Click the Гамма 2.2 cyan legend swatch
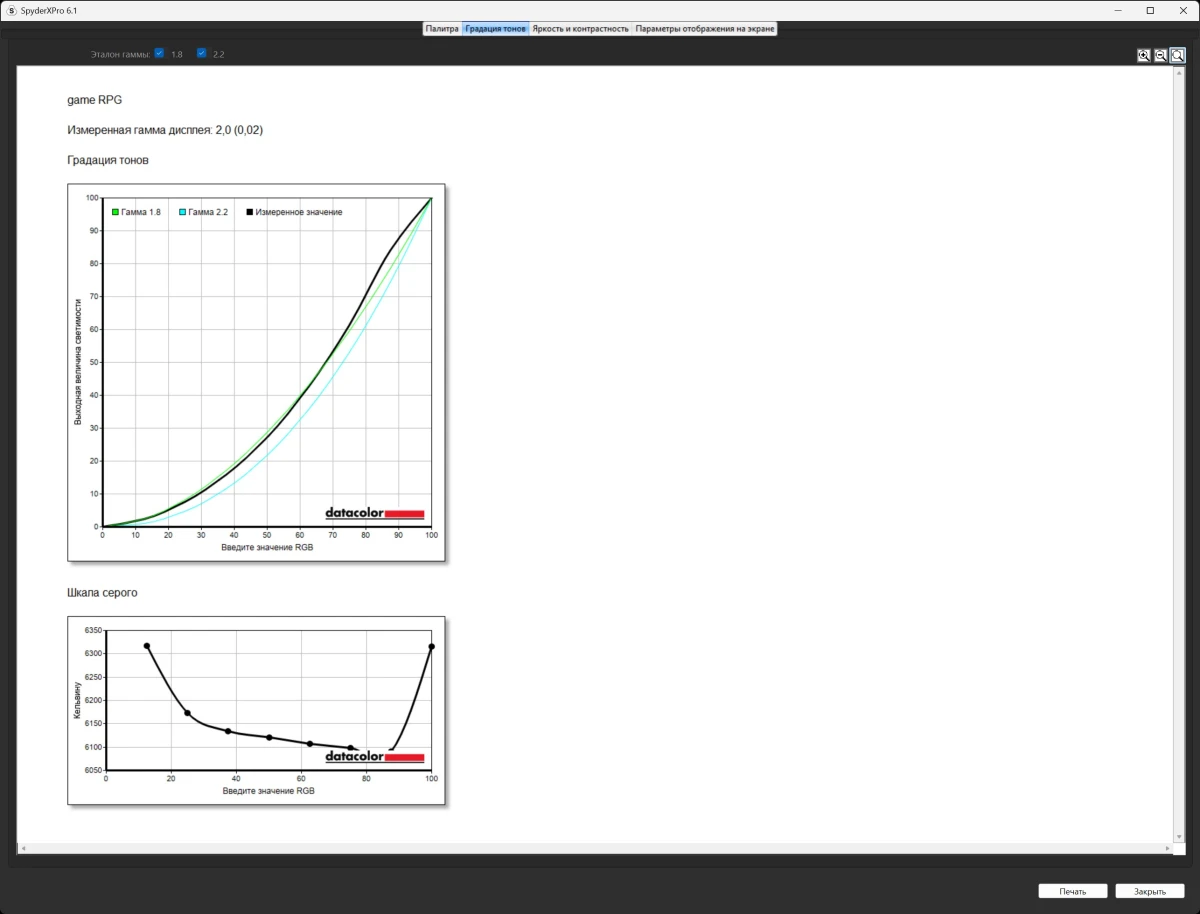The image size is (1200, 914). click(x=183, y=212)
